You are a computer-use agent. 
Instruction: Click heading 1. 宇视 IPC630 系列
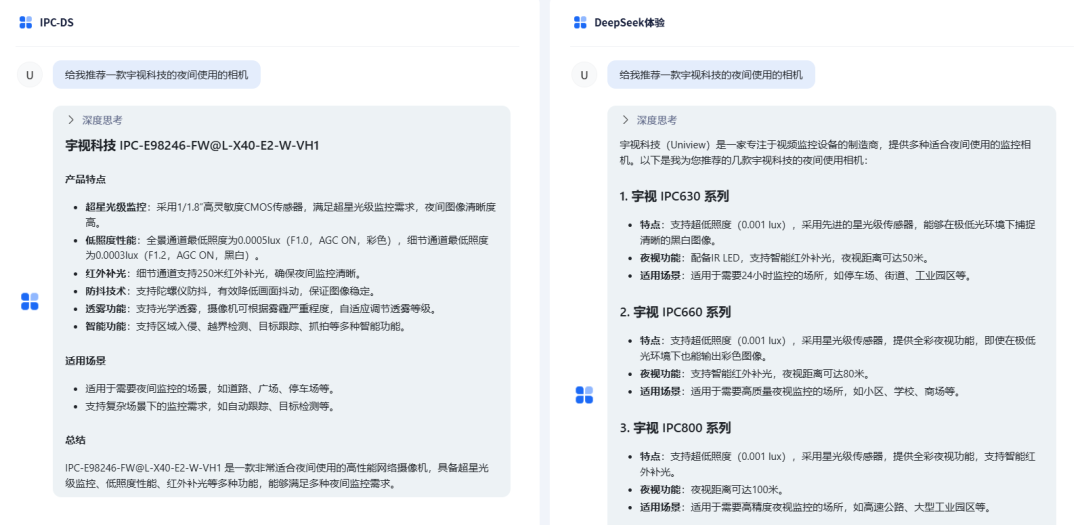pos(674,196)
